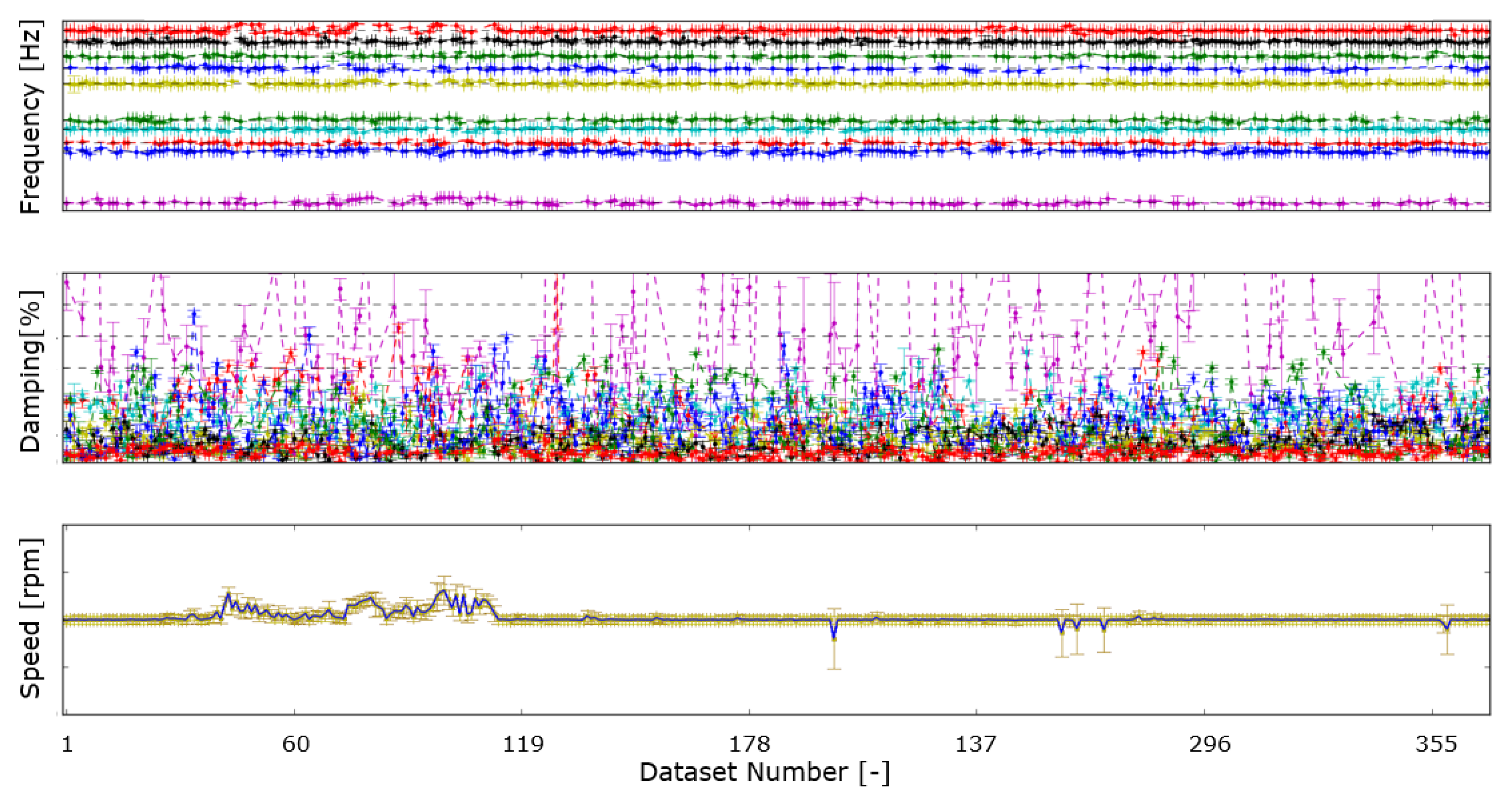Select the x-axis tick label '119'
This screenshot has height=807, width=1512.
click(522, 744)
